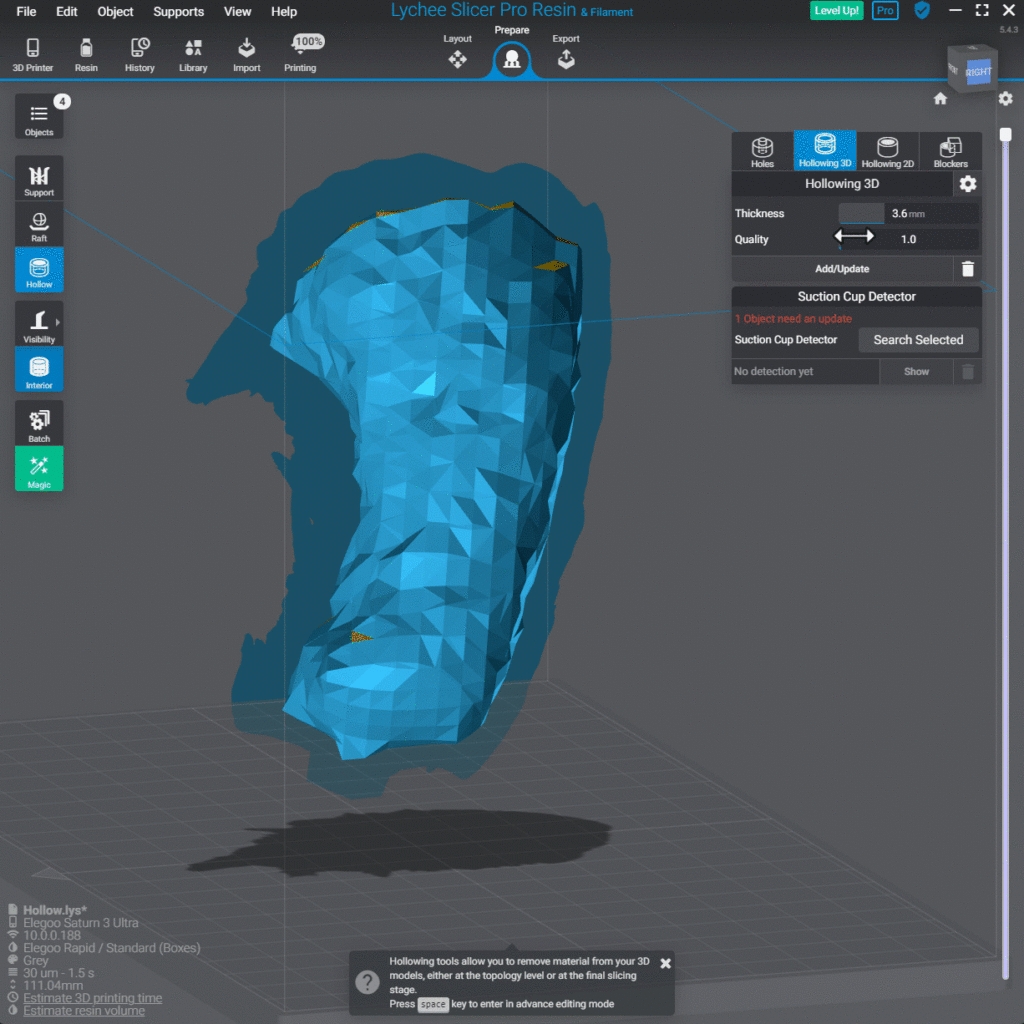Image resolution: width=1024 pixels, height=1024 pixels.
Task: Open the Supports menu
Action: point(178,12)
